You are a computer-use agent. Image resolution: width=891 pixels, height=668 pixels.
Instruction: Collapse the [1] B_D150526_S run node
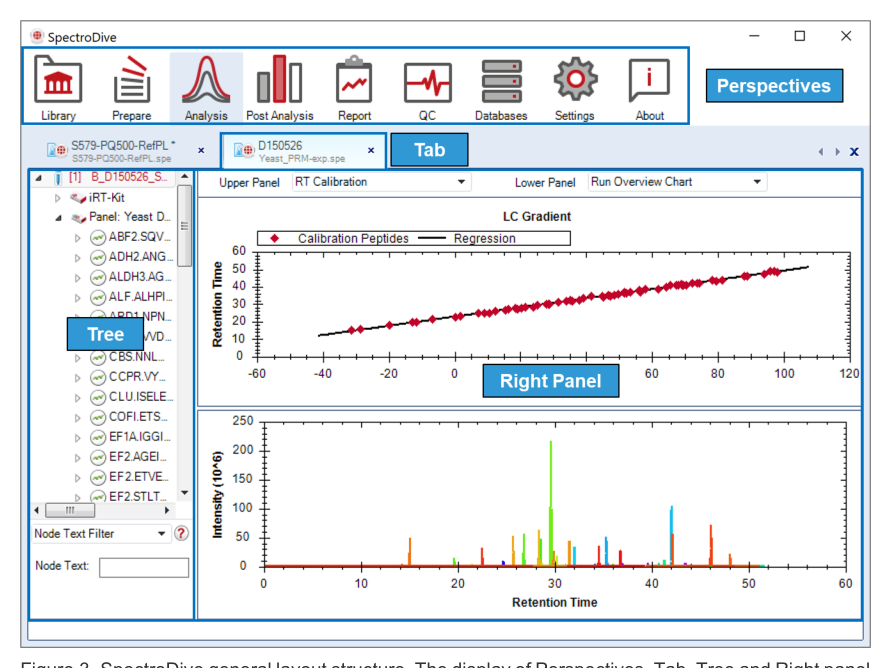coord(38,178)
